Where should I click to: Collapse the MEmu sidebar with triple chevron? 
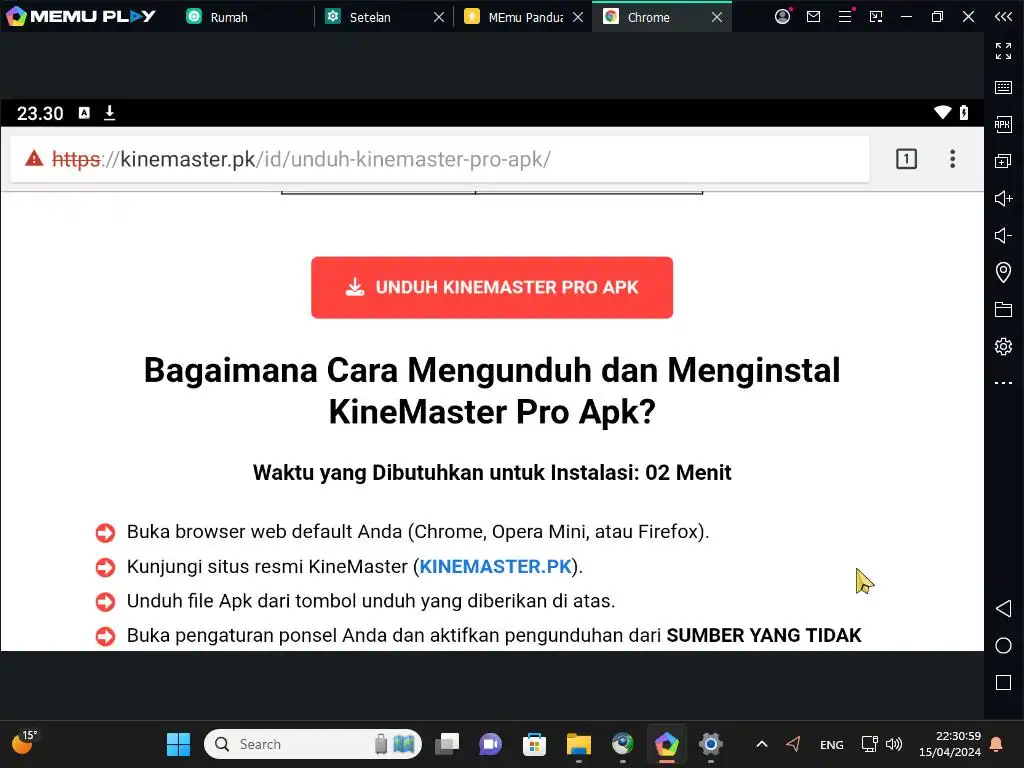1003,16
